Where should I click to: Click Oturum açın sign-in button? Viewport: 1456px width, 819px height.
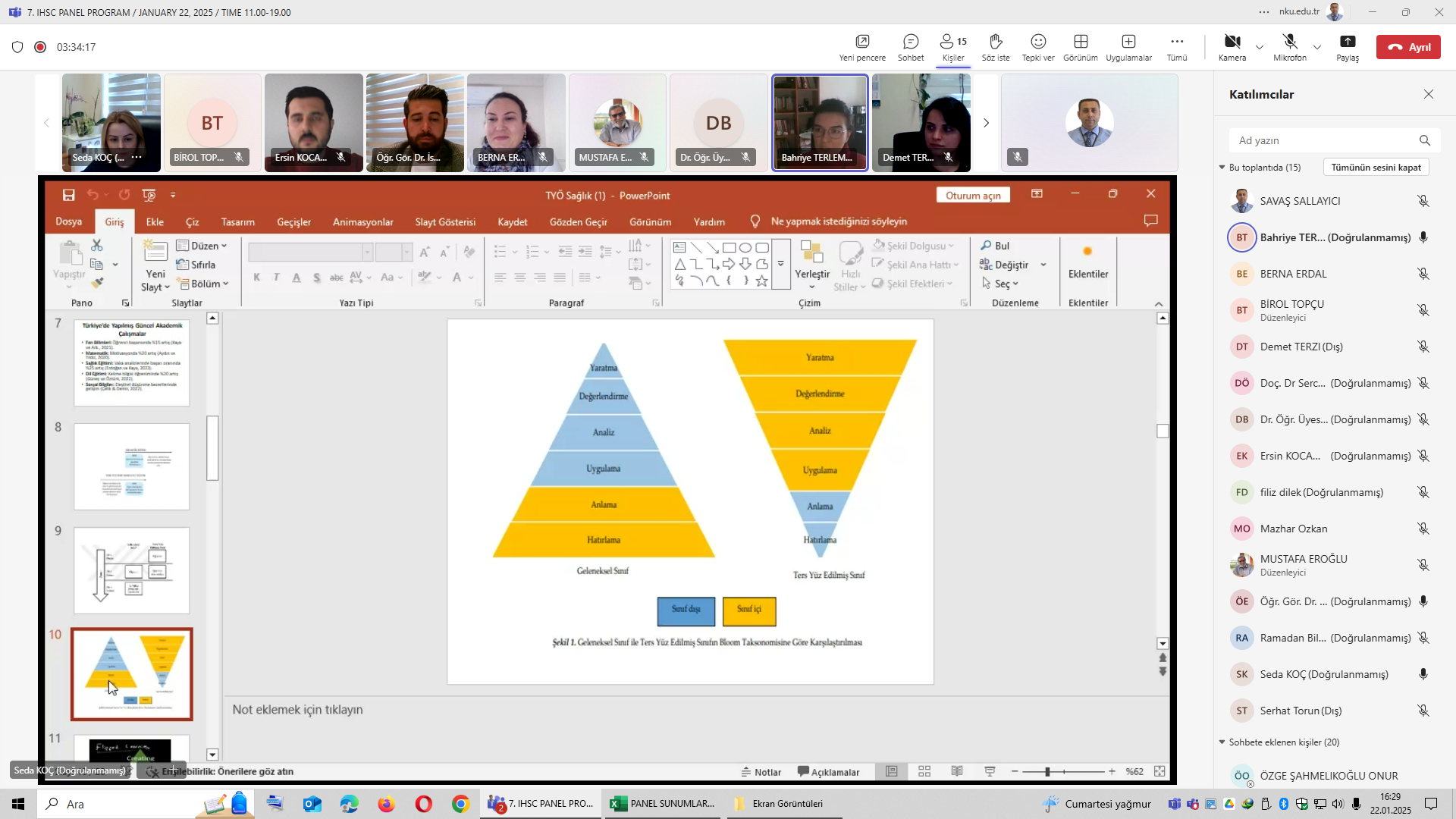tap(973, 195)
